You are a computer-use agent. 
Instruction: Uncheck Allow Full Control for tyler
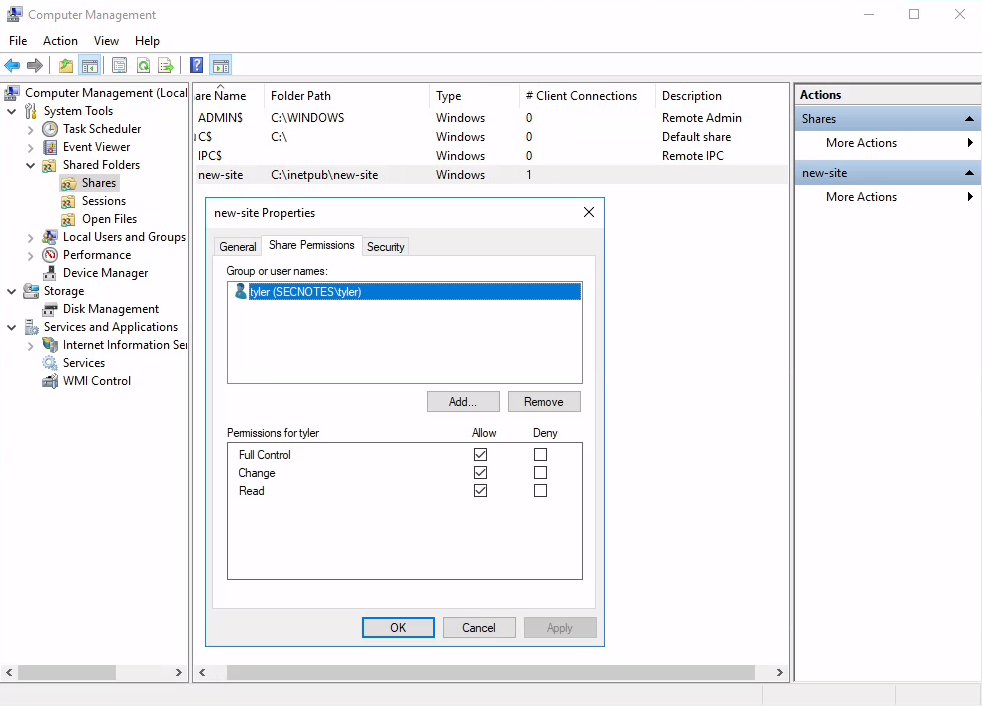(x=480, y=454)
